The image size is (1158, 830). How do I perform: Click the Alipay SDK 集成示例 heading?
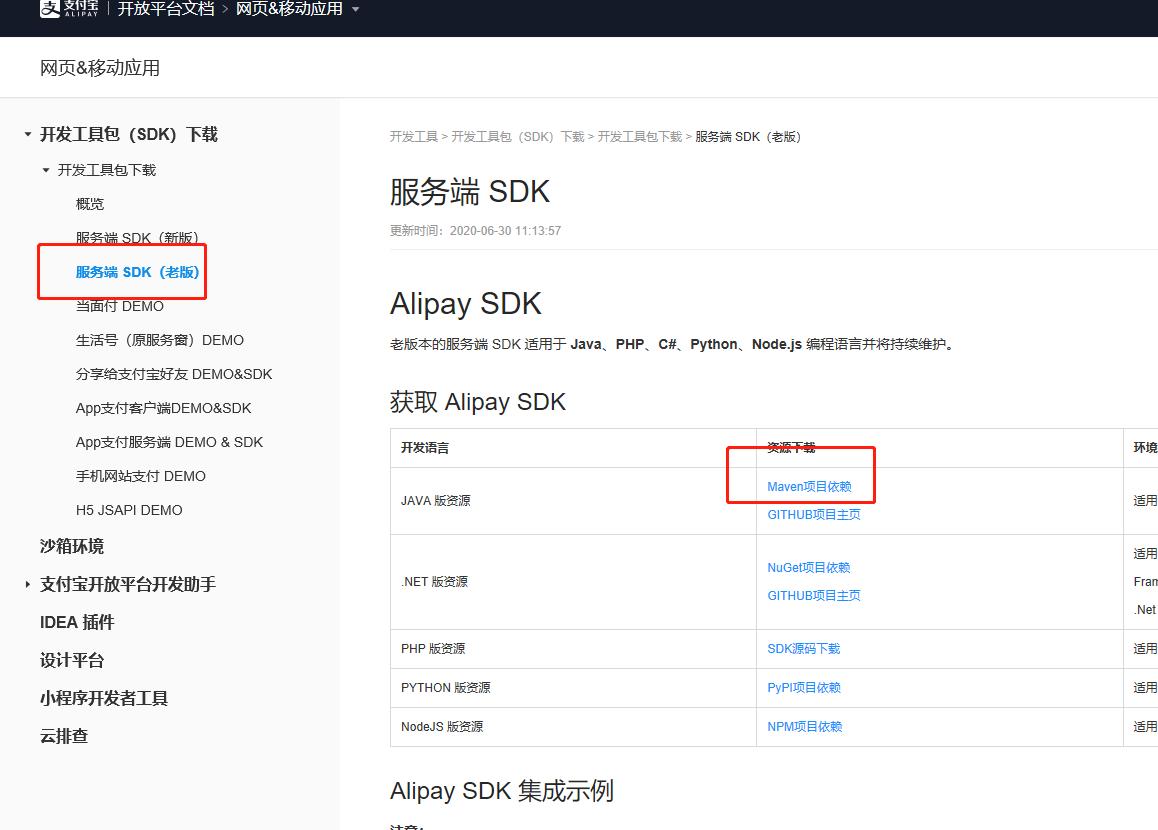pyautogui.click(x=501, y=791)
